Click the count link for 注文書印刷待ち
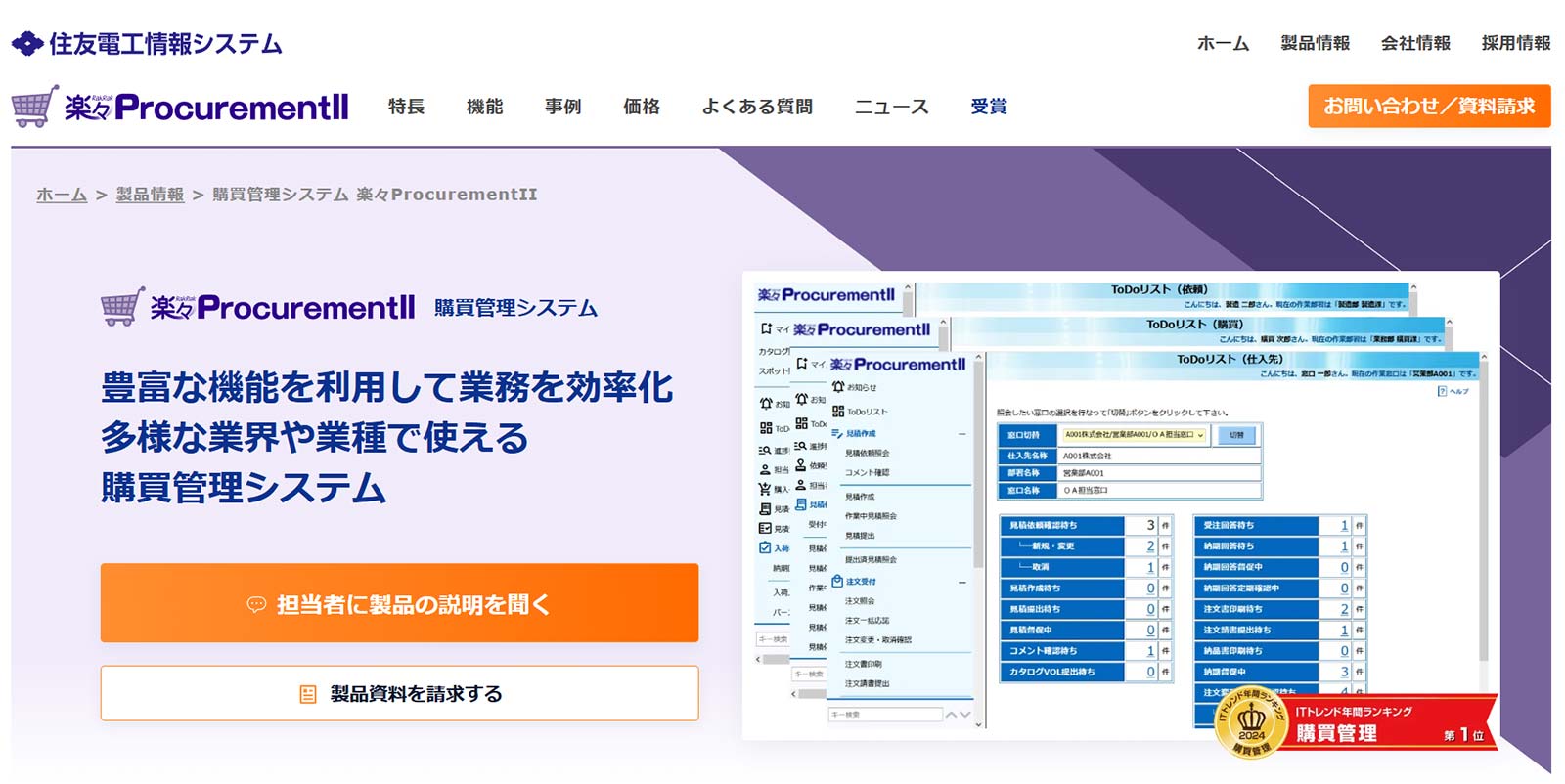This screenshot has height=784, width=1565. click(1344, 609)
